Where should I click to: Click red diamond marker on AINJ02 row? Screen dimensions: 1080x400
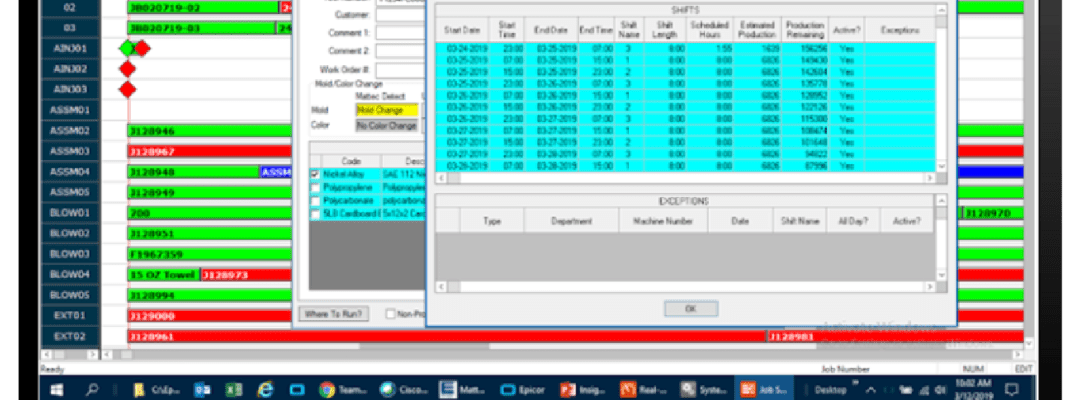(127, 69)
